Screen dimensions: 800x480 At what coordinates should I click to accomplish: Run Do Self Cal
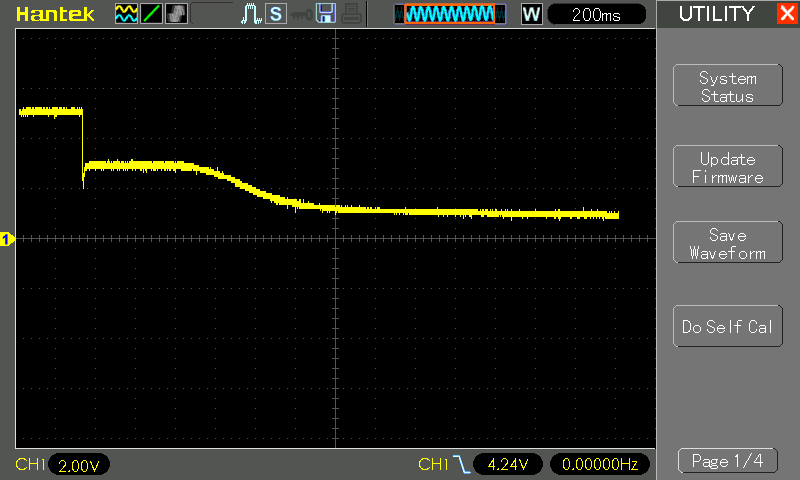pyautogui.click(x=728, y=326)
